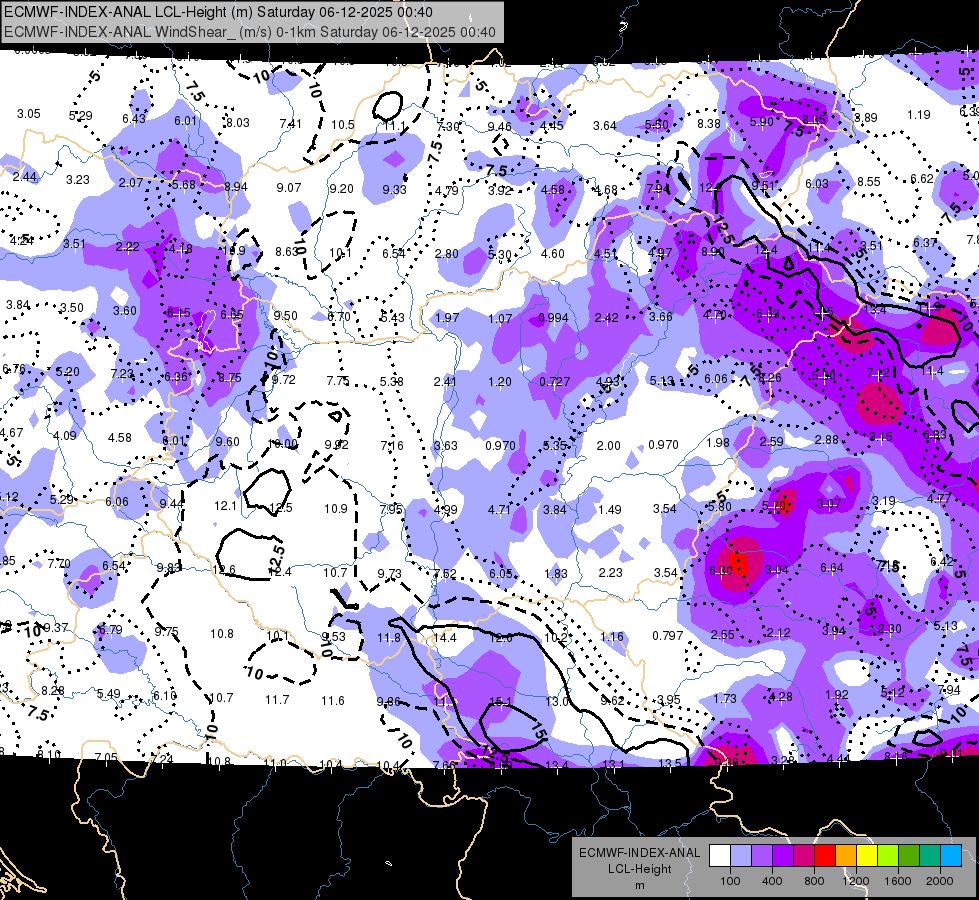979x900 pixels.
Task: Click the wind shear value '1.49'
Action: click(609, 510)
